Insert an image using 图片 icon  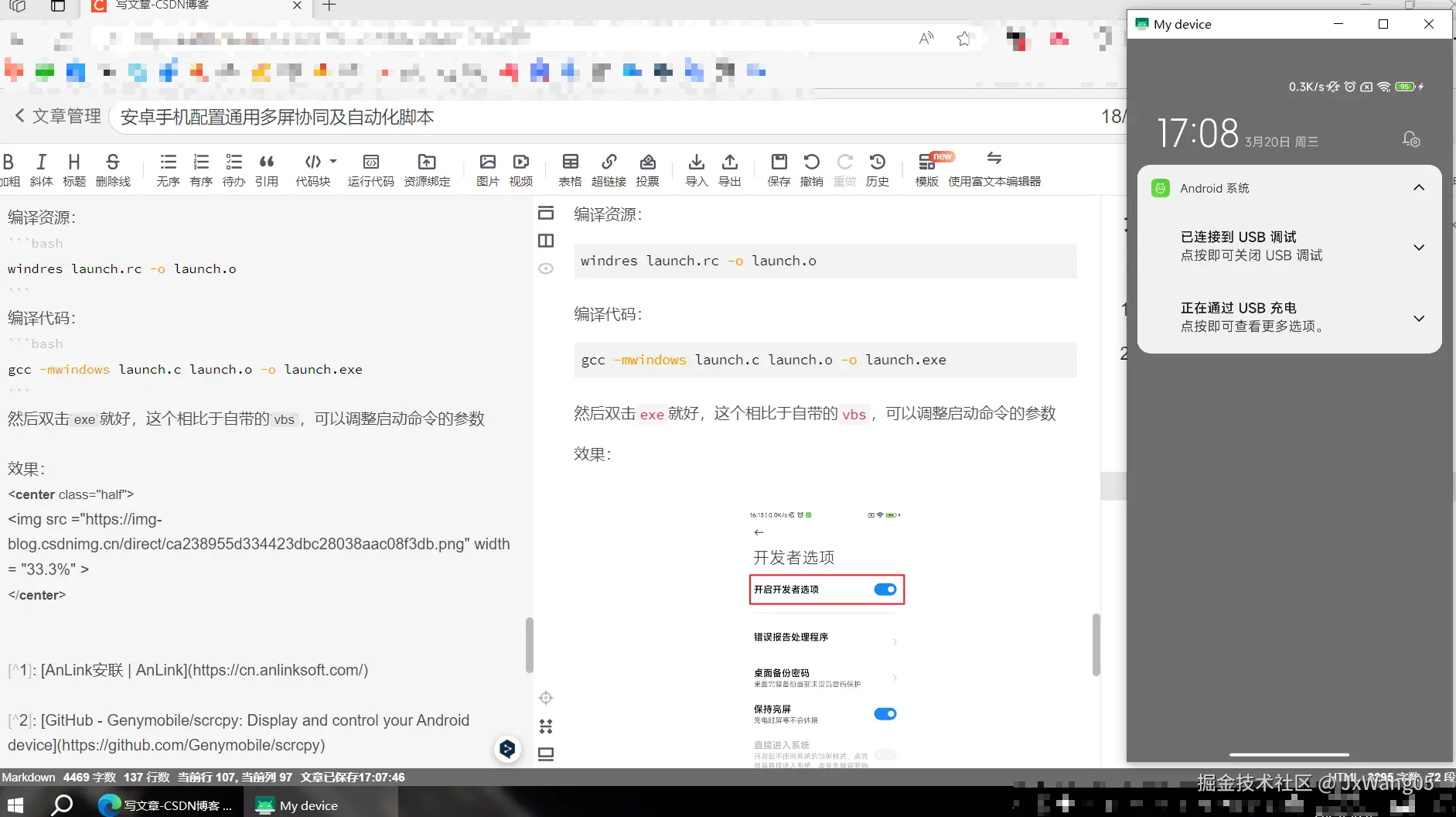pos(486,169)
